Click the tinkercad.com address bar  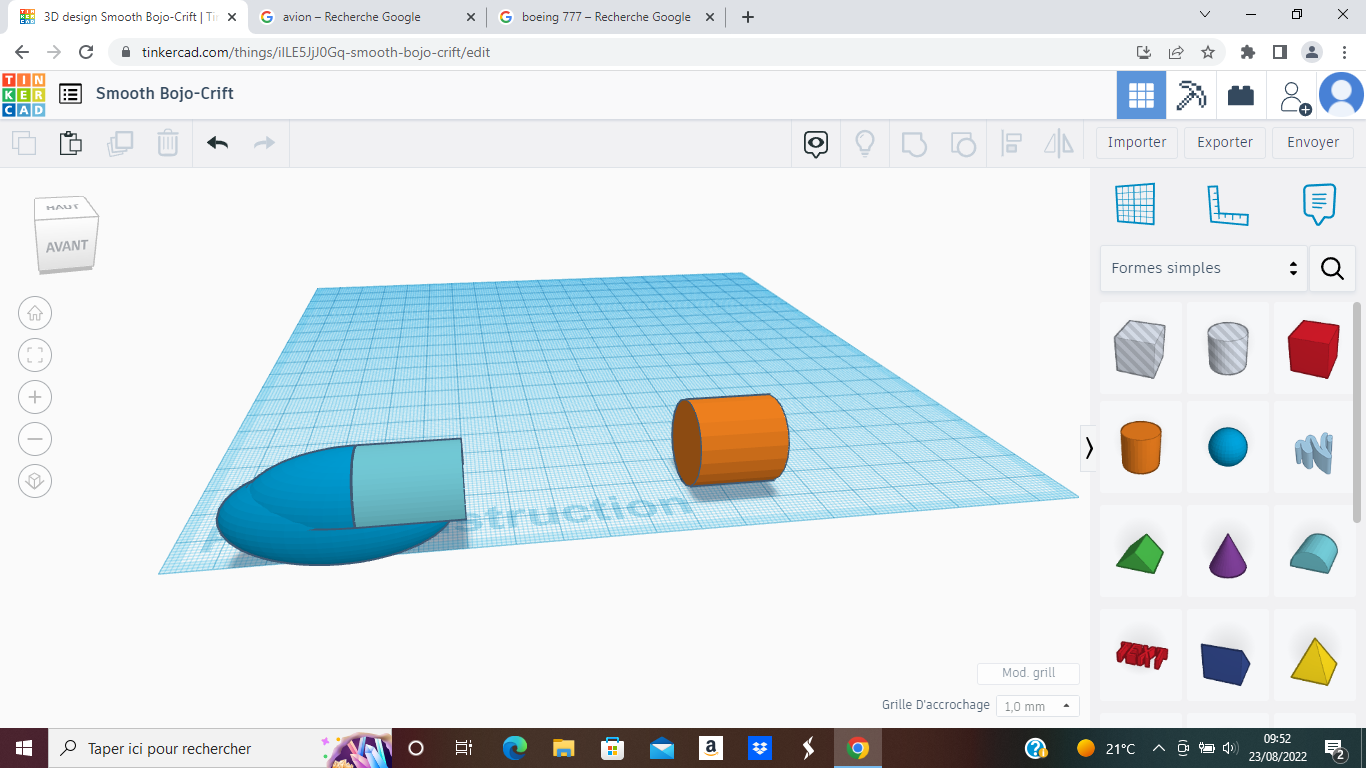click(x=620, y=52)
